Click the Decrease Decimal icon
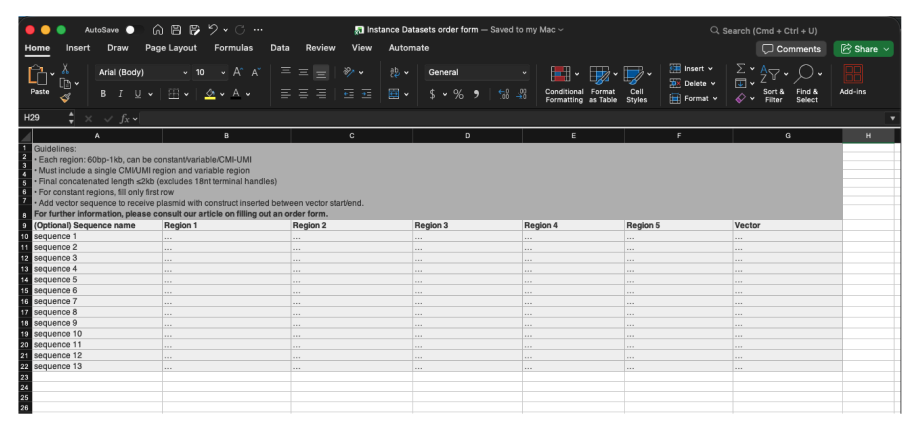 click(x=522, y=94)
